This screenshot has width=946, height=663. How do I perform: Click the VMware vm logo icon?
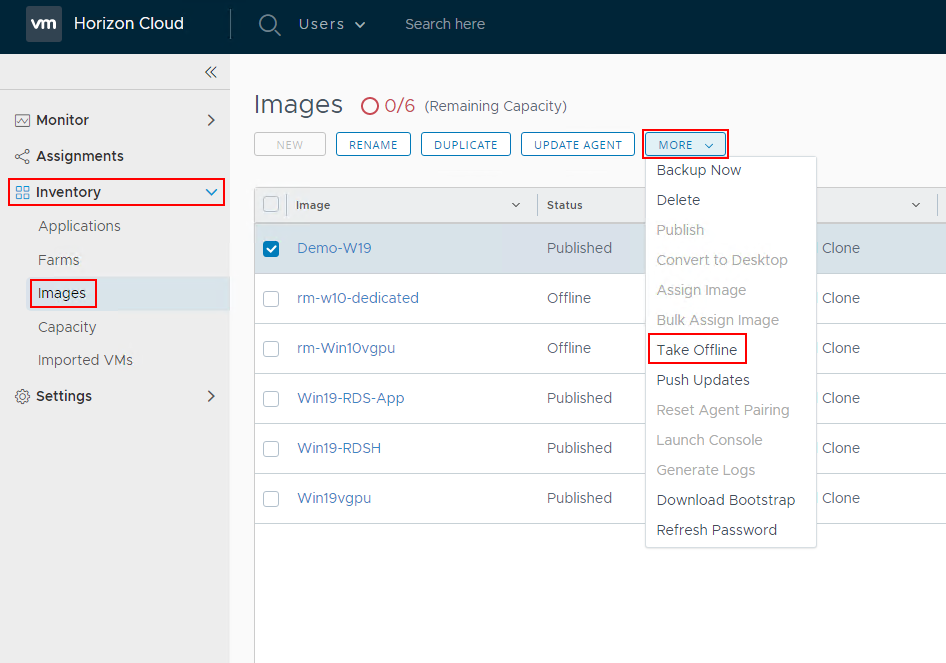(x=44, y=24)
